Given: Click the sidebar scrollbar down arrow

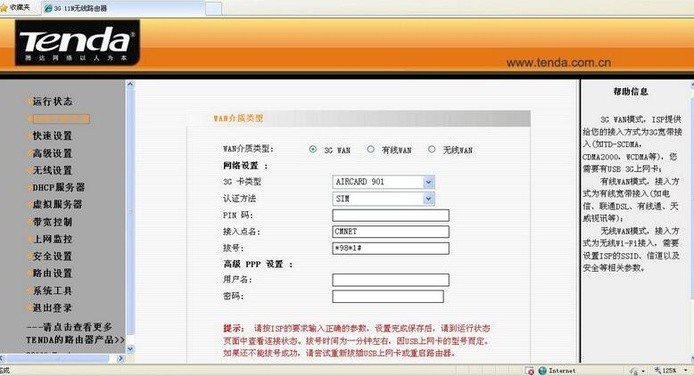Looking at the screenshot, I should [x=130, y=349].
